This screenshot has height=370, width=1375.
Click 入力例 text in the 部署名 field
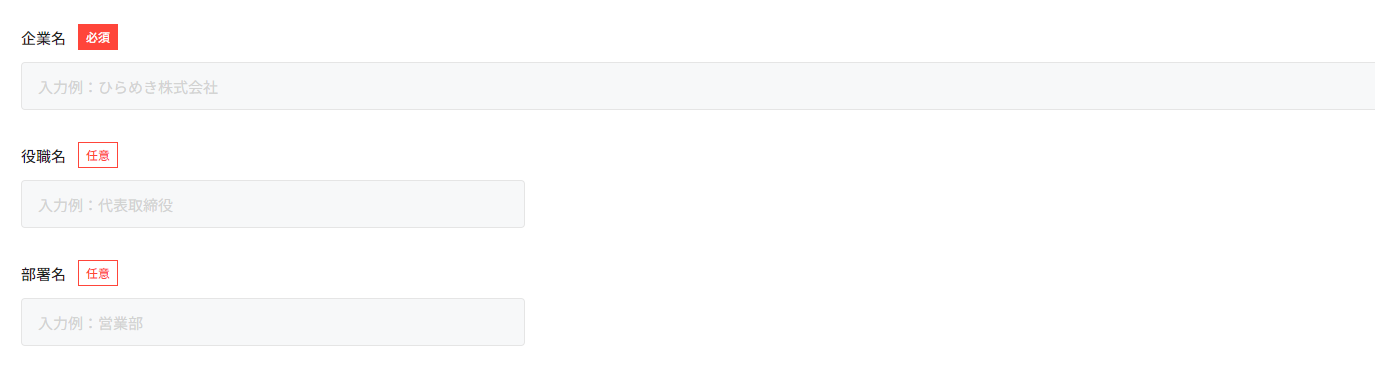pyautogui.click(x=61, y=323)
